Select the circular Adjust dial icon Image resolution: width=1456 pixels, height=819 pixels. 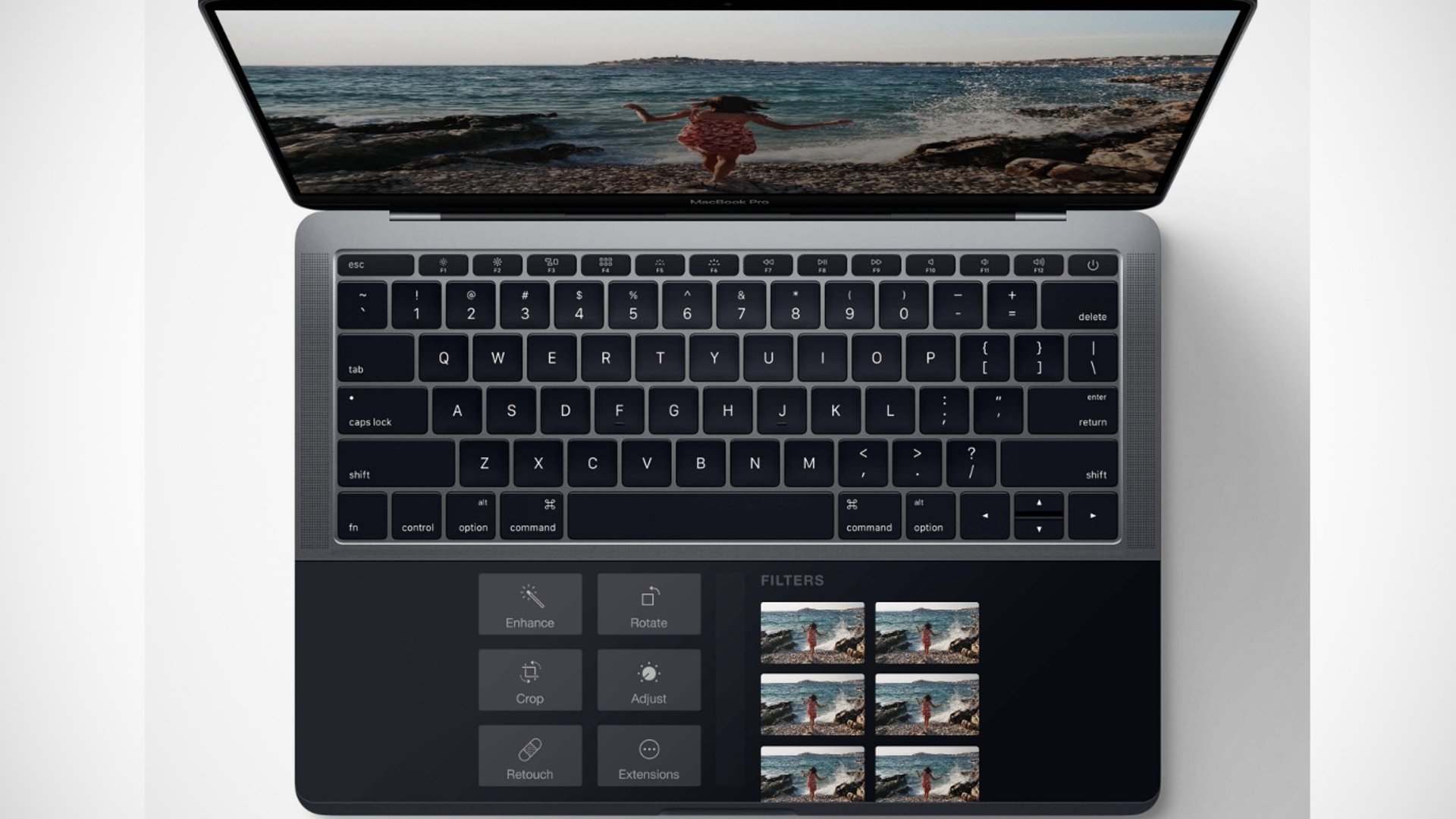pos(648,673)
